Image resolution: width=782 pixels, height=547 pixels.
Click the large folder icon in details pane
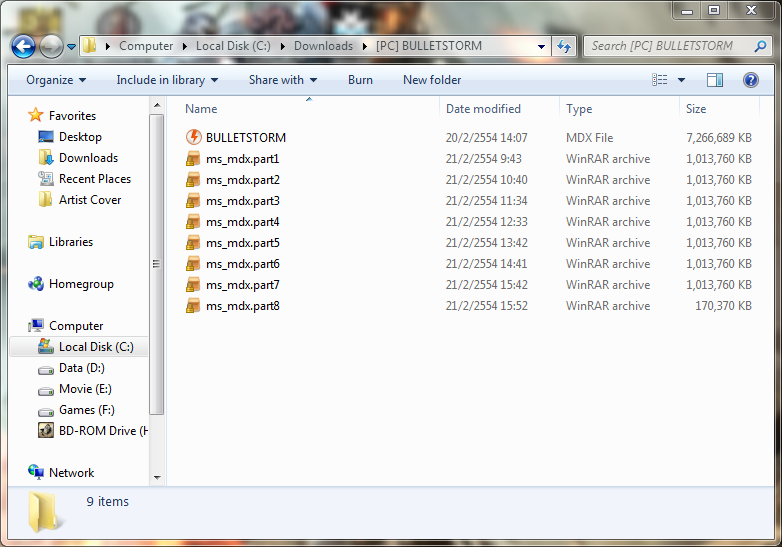(x=46, y=512)
